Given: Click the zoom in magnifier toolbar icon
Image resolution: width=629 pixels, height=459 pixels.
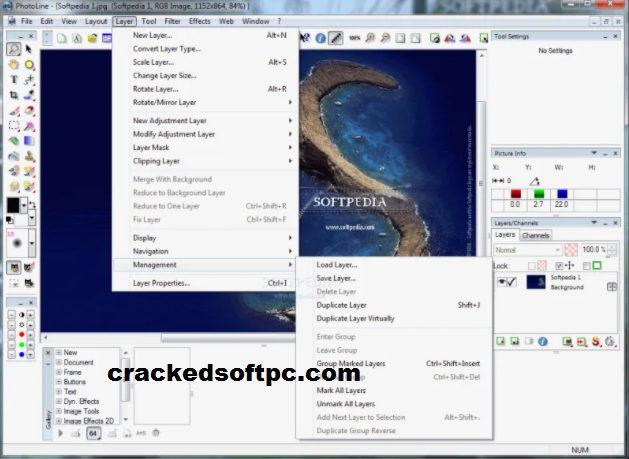Looking at the screenshot, I should (370, 38).
